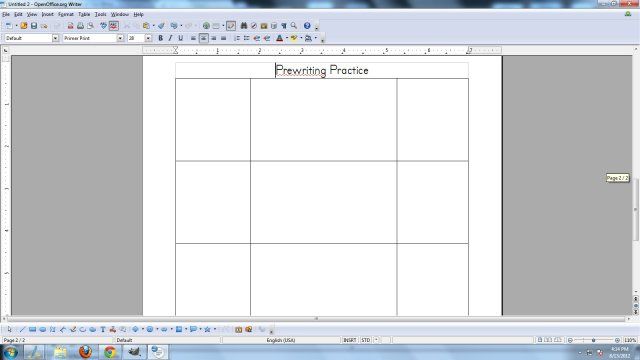640x360 pixels.
Task: Open the Format menu
Action: (66, 14)
